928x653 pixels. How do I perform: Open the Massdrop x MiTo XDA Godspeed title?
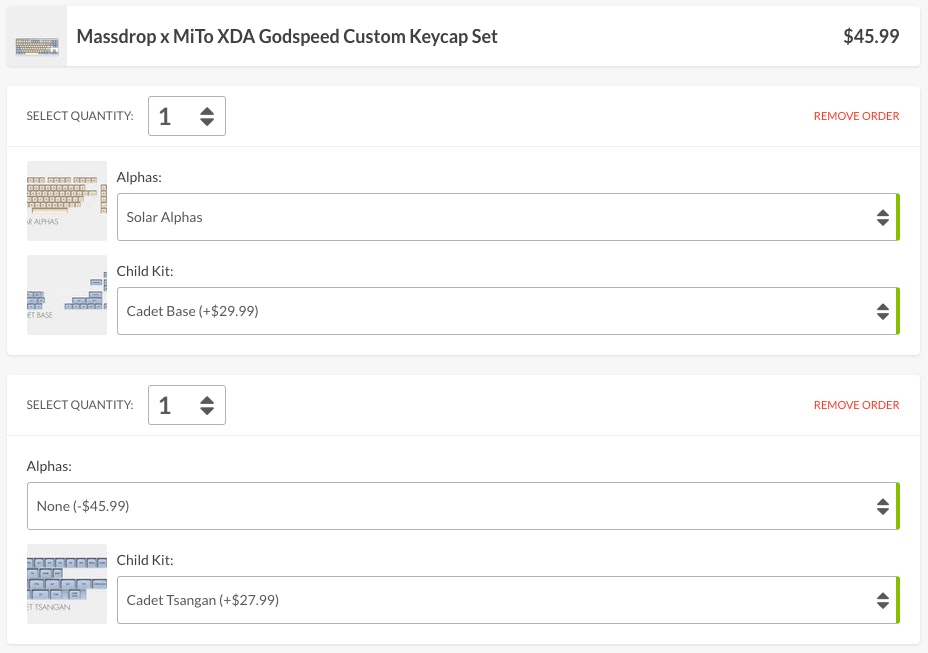click(287, 37)
